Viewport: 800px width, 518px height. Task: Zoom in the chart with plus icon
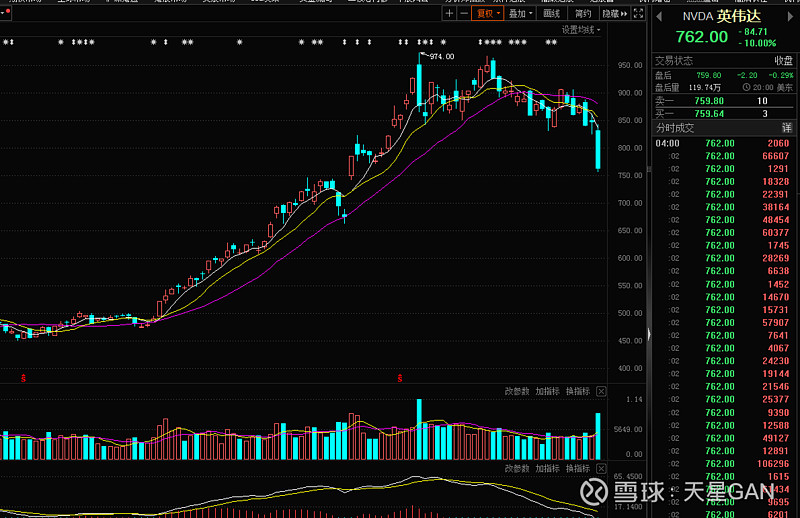point(449,14)
